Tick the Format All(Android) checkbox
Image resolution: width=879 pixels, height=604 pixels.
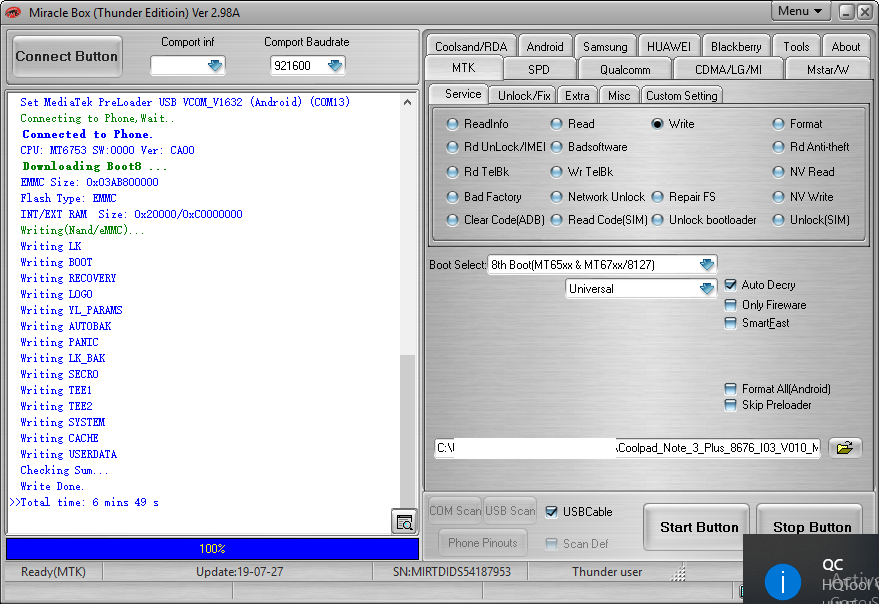pyautogui.click(x=730, y=389)
